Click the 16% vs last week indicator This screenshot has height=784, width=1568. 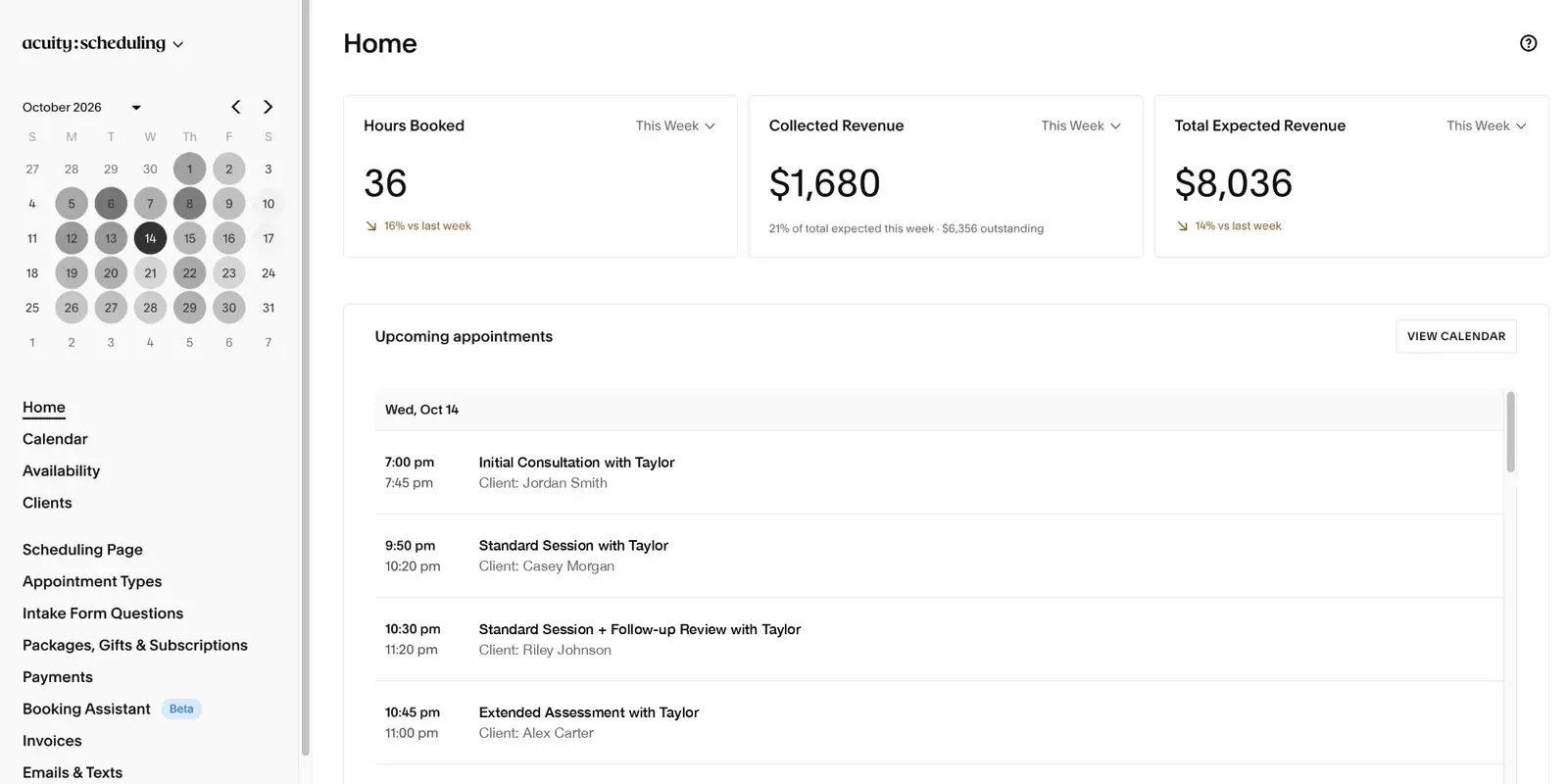(x=418, y=225)
